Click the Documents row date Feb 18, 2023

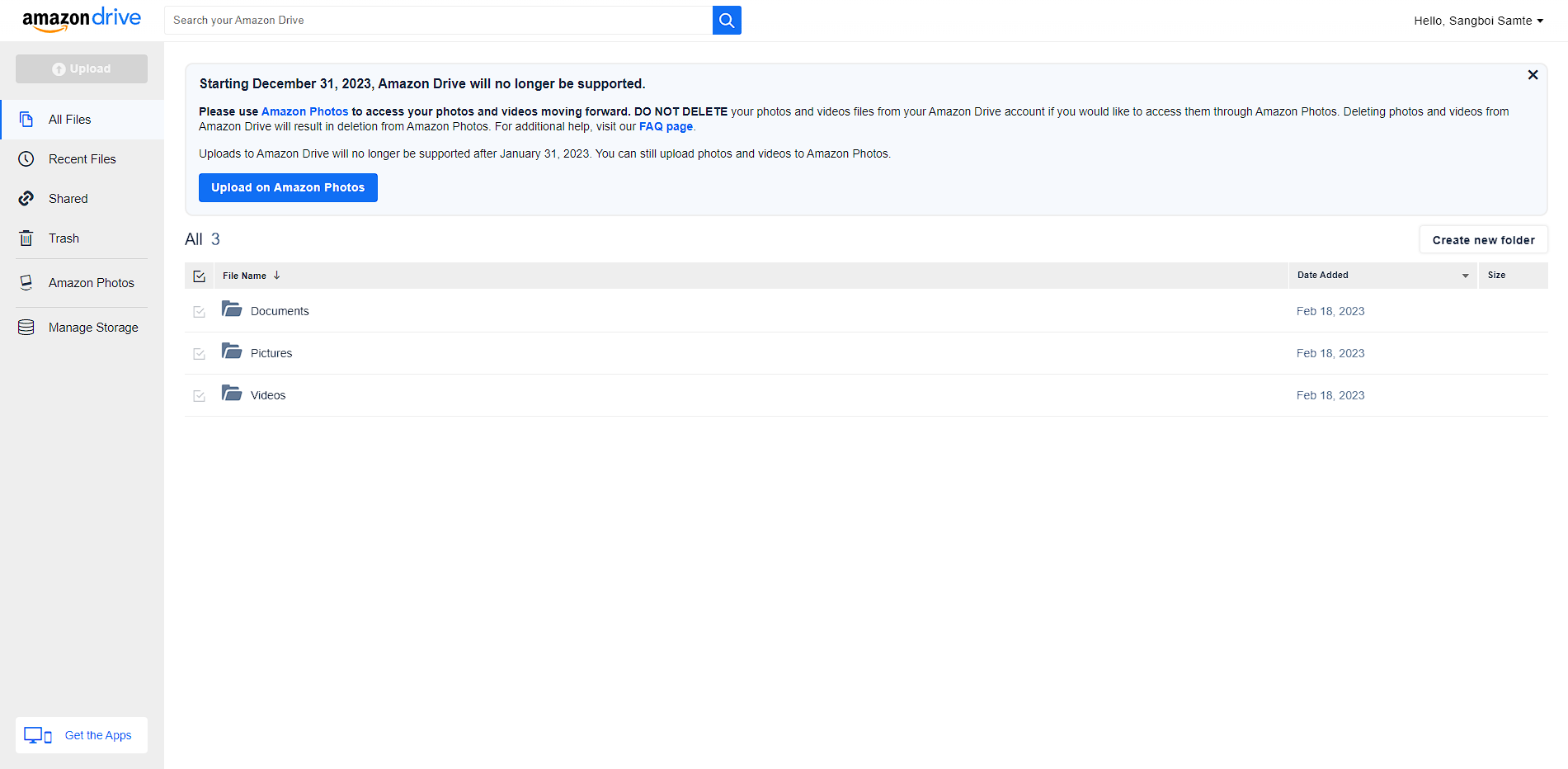pyautogui.click(x=1330, y=311)
